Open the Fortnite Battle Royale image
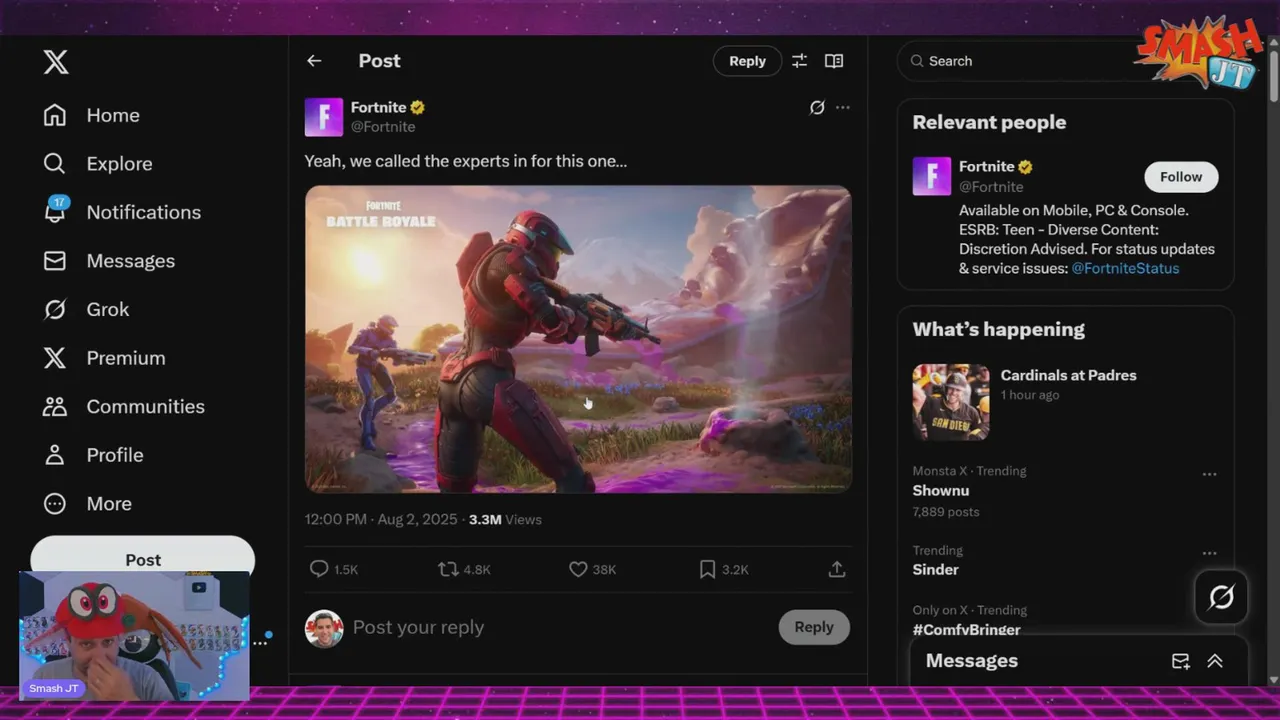This screenshot has height=720, width=1280. click(578, 339)
